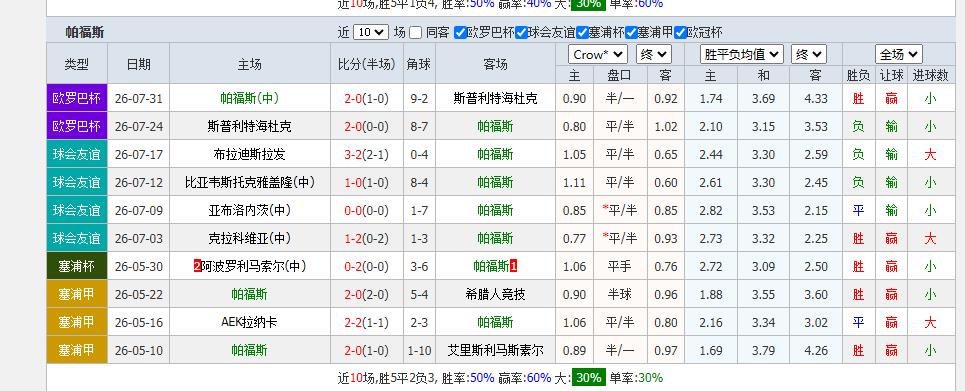Image resolution: width=965 pixels, height=391 pixels.
Task: Click the 比分(半场) column header
Action: pyautogui.click(x=367, y=64)
